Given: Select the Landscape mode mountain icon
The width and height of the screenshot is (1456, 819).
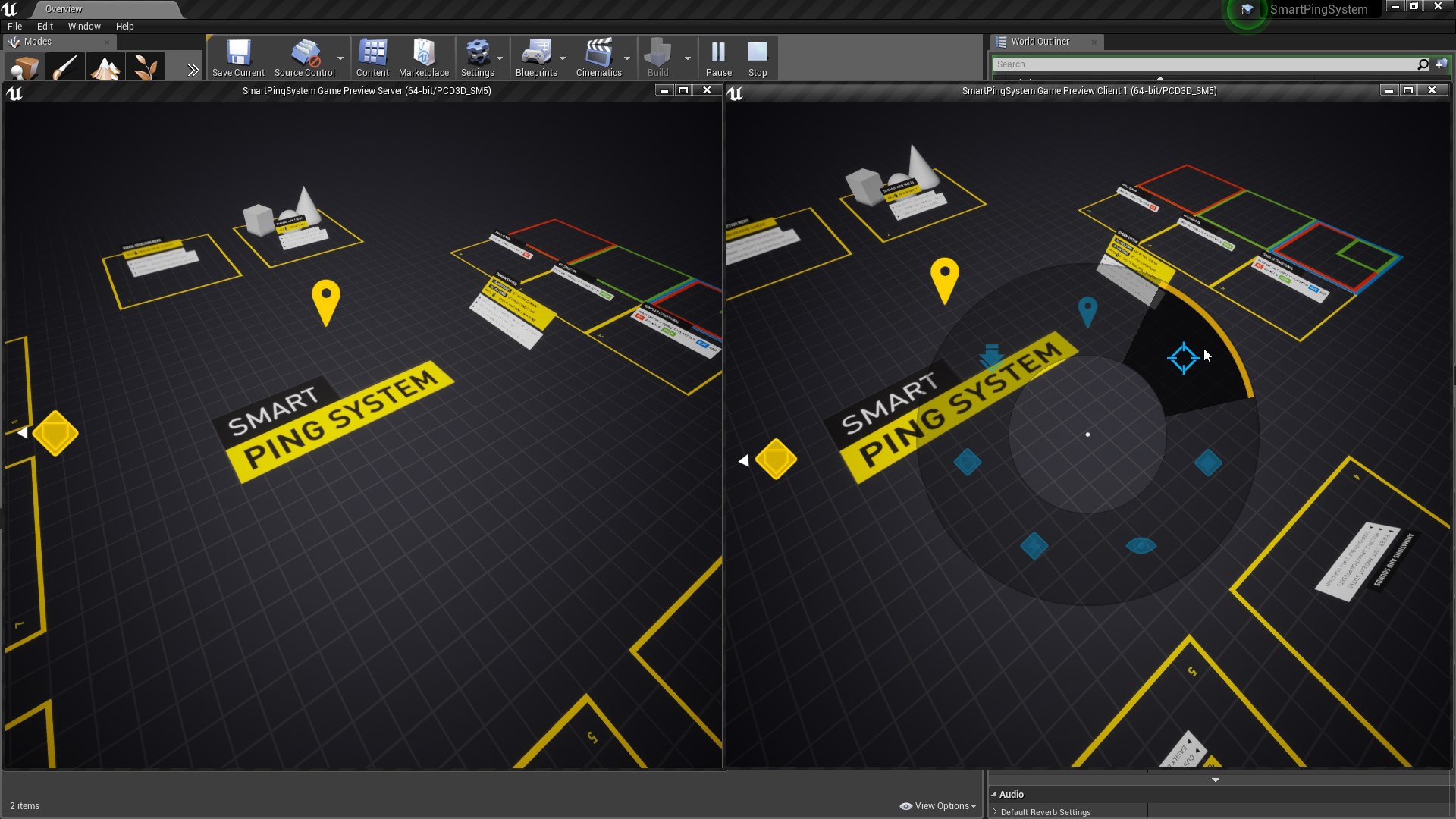Looking at the screenshot, I should [105, 67].
